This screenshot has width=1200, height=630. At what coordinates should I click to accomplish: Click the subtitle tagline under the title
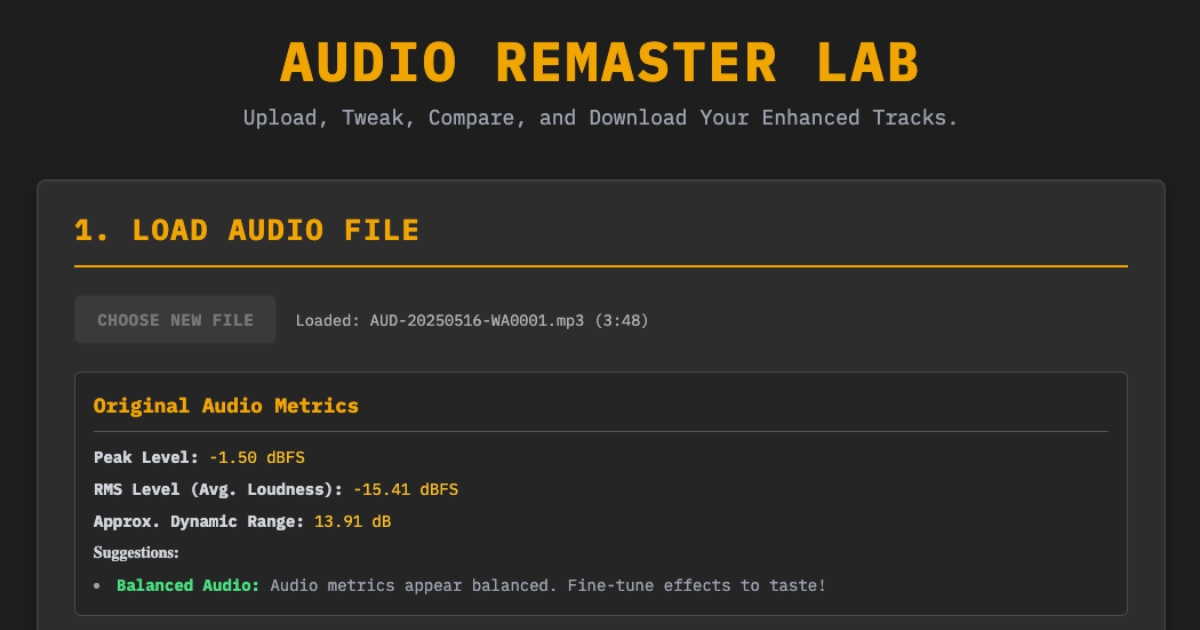[x=600, y=117]
